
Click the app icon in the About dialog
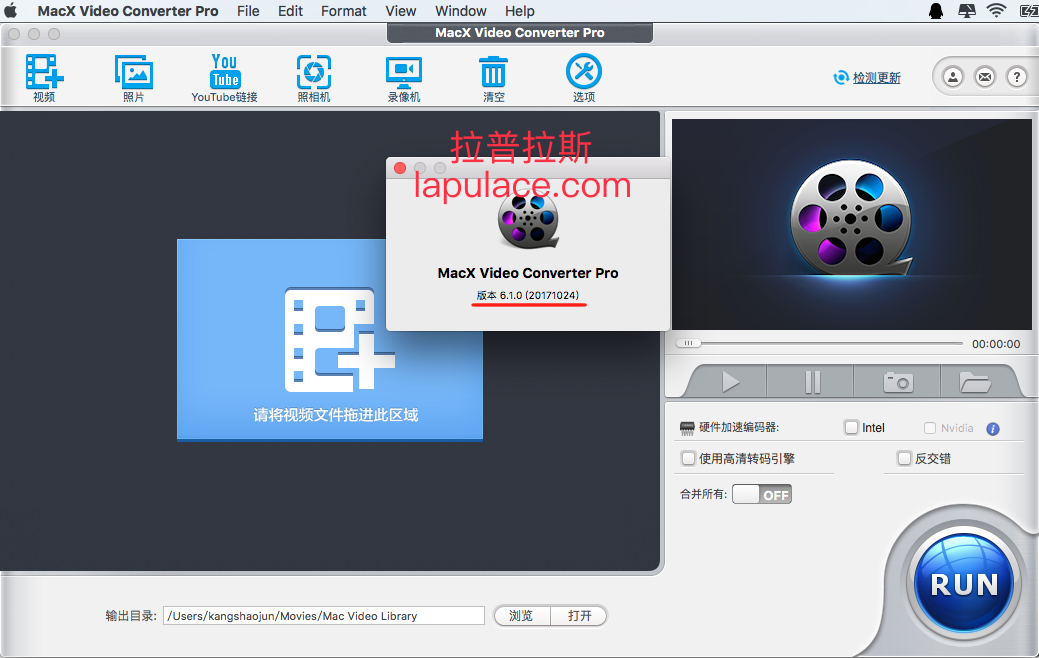click(x=528, y=222)
